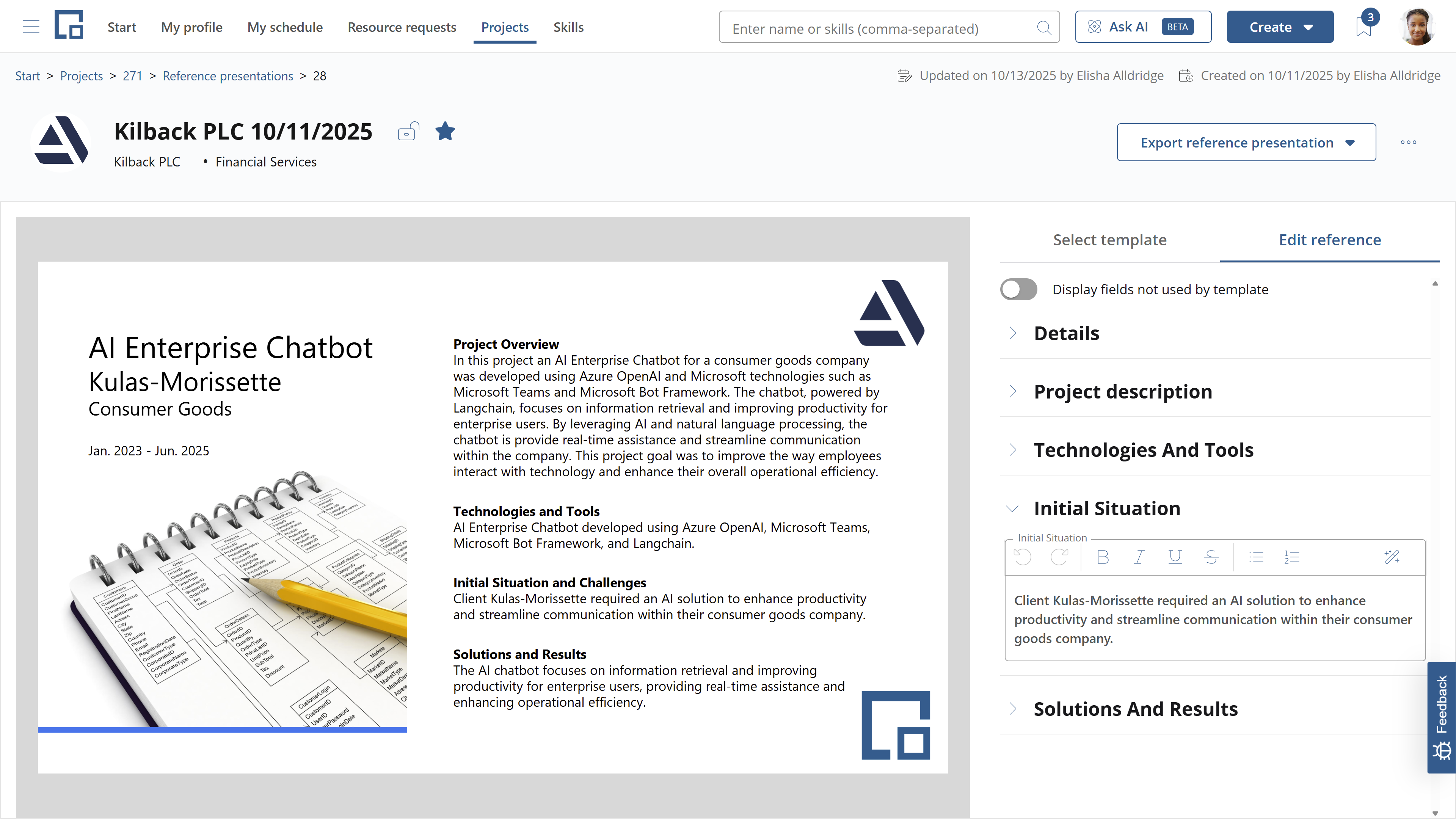This screenshot has height=819, width=1456.
Task: Open the user avatar menu
Action: coord(1418,27)
